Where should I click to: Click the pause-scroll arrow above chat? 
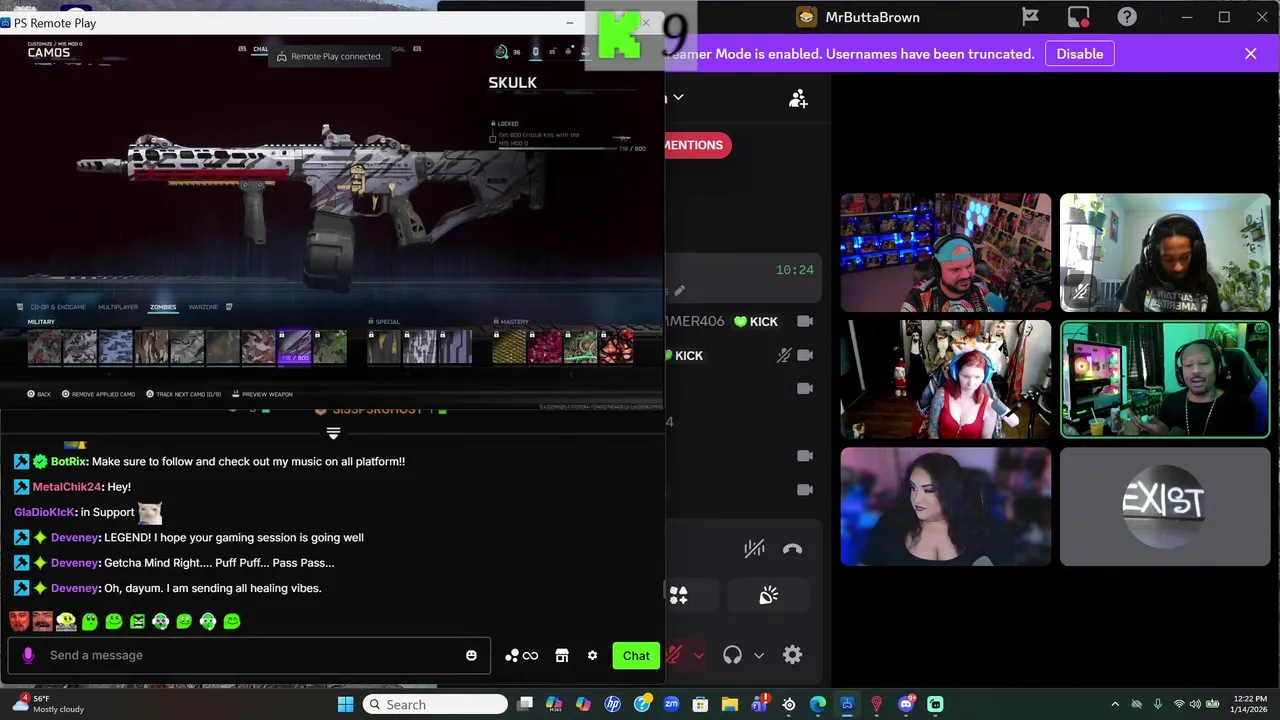tap(333, 434)
